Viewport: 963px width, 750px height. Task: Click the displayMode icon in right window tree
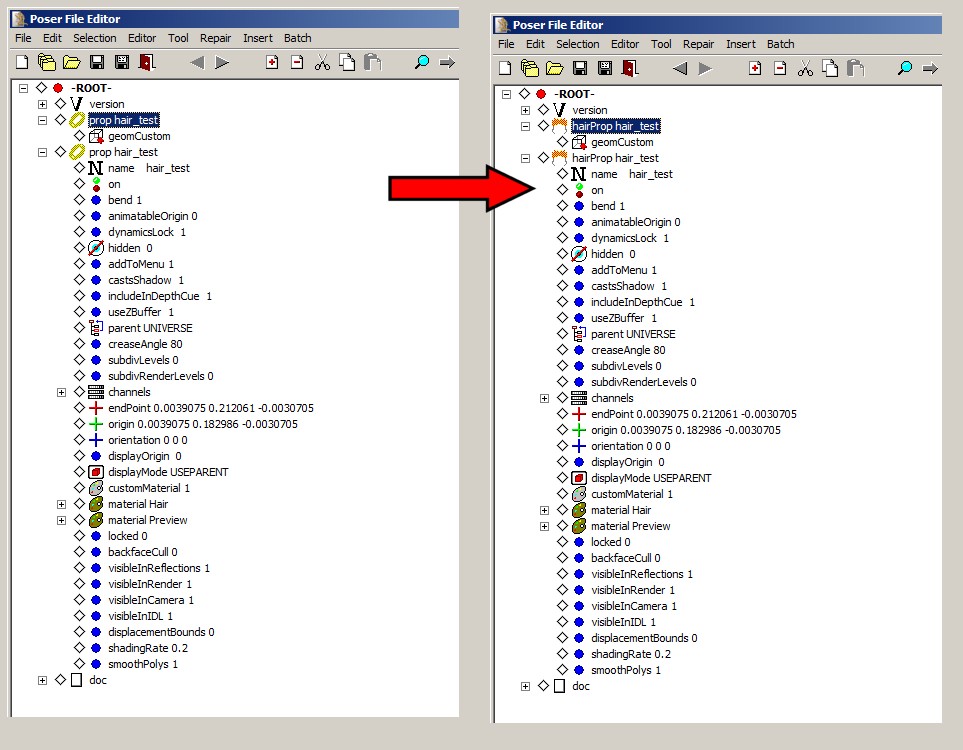579,478
